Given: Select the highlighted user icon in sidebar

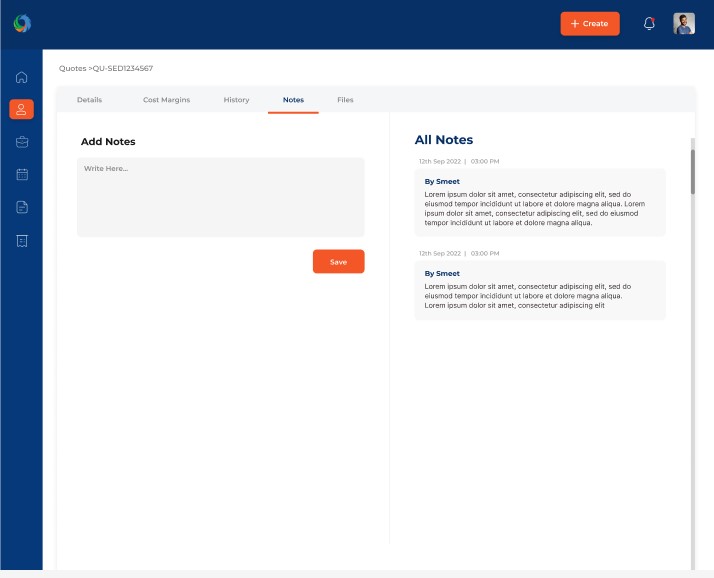Looking at the screenshot, I should pos(22,109).
